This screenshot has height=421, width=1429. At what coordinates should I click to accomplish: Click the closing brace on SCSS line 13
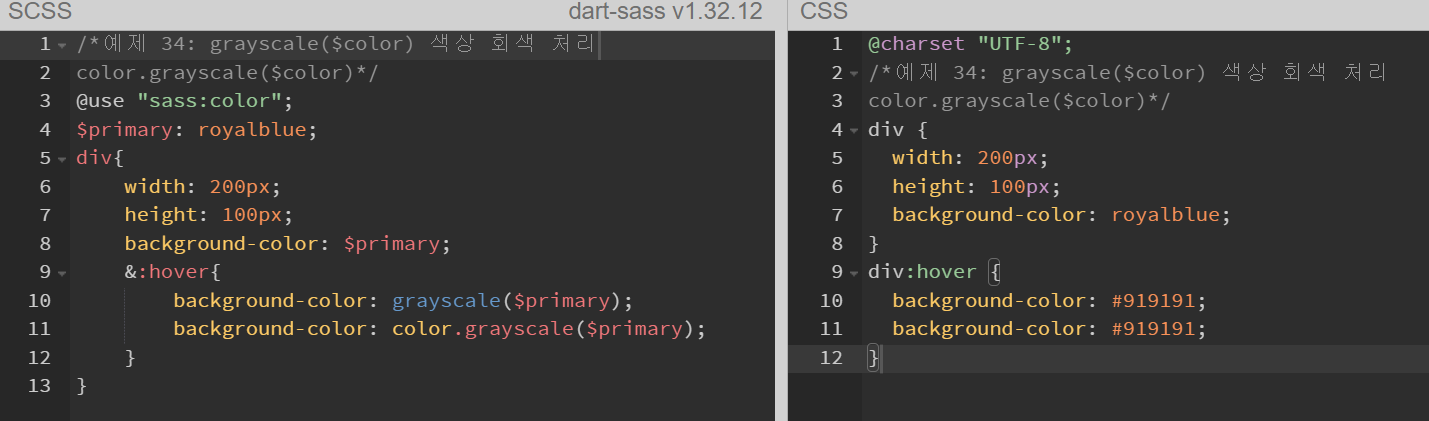(x=82, y=386)
